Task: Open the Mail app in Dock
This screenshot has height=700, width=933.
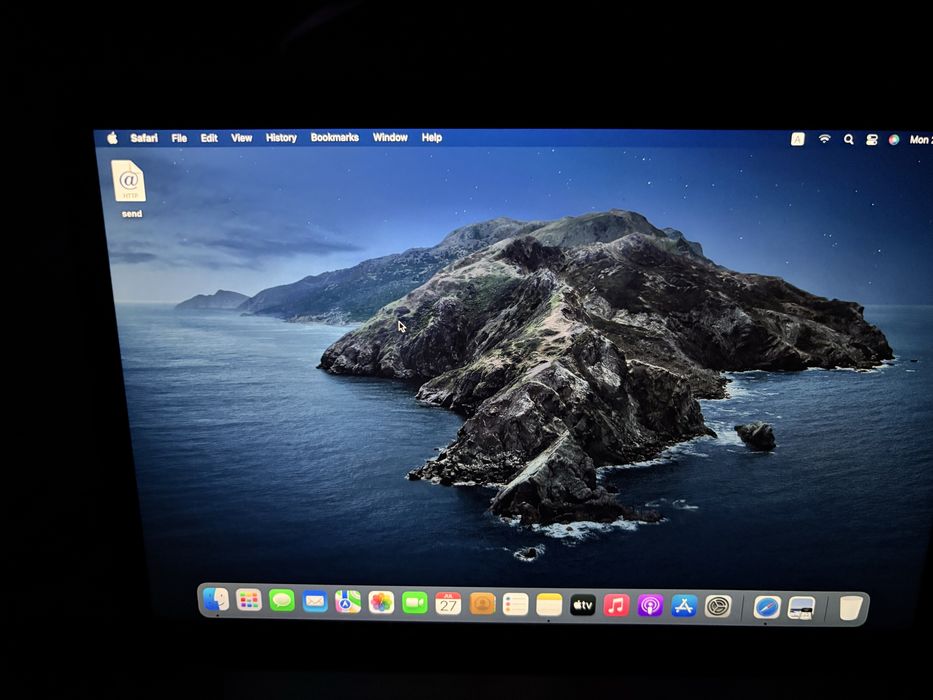Action: click(315, 601)
